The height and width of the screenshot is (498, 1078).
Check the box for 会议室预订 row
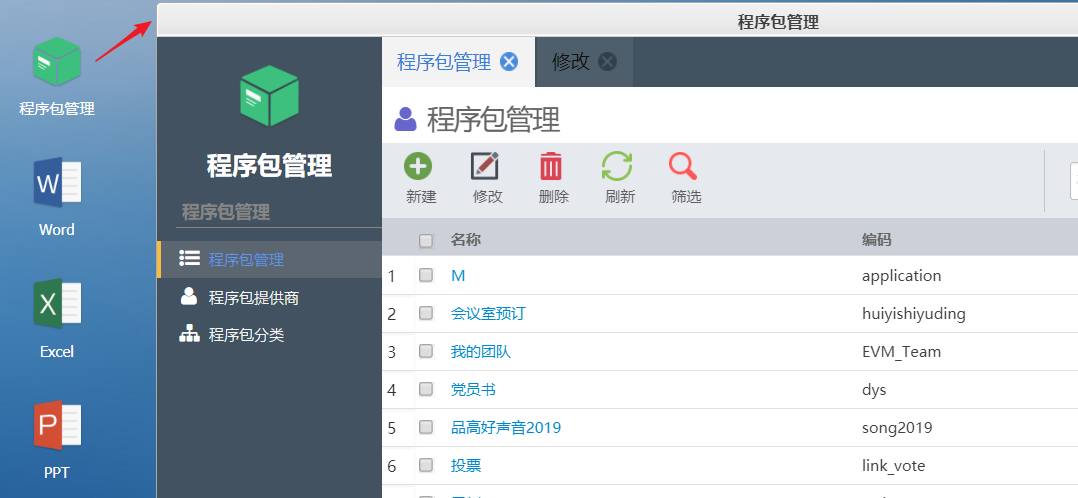coord(426,313)
